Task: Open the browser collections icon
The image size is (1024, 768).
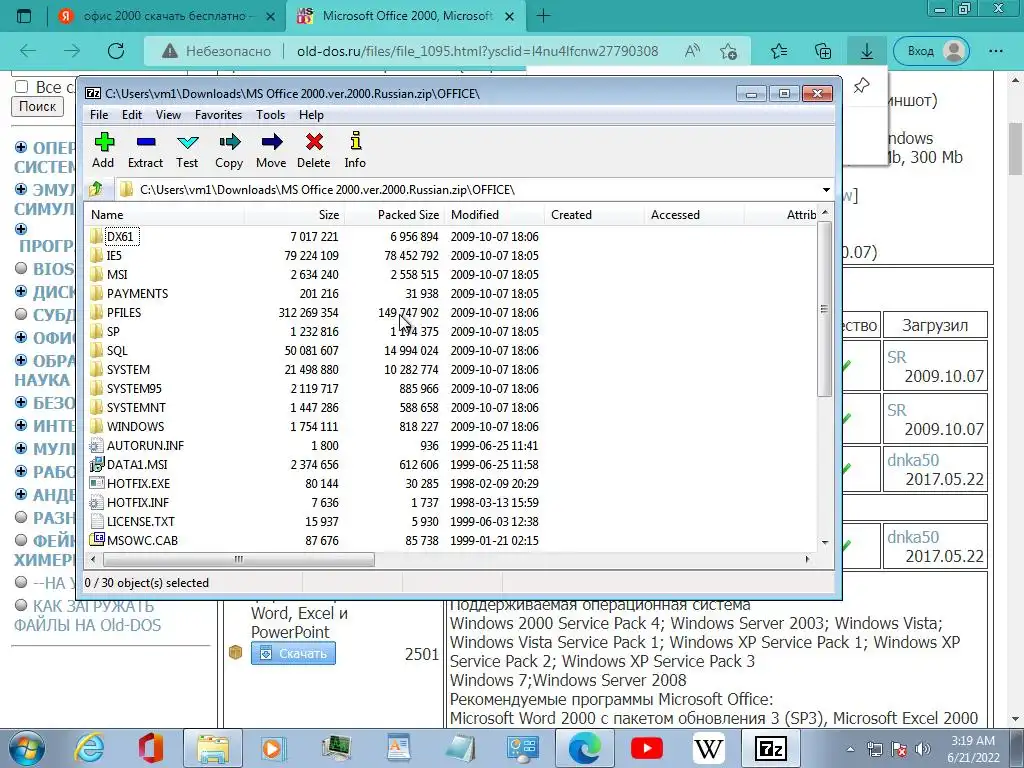Action: [x=823, y=51]
